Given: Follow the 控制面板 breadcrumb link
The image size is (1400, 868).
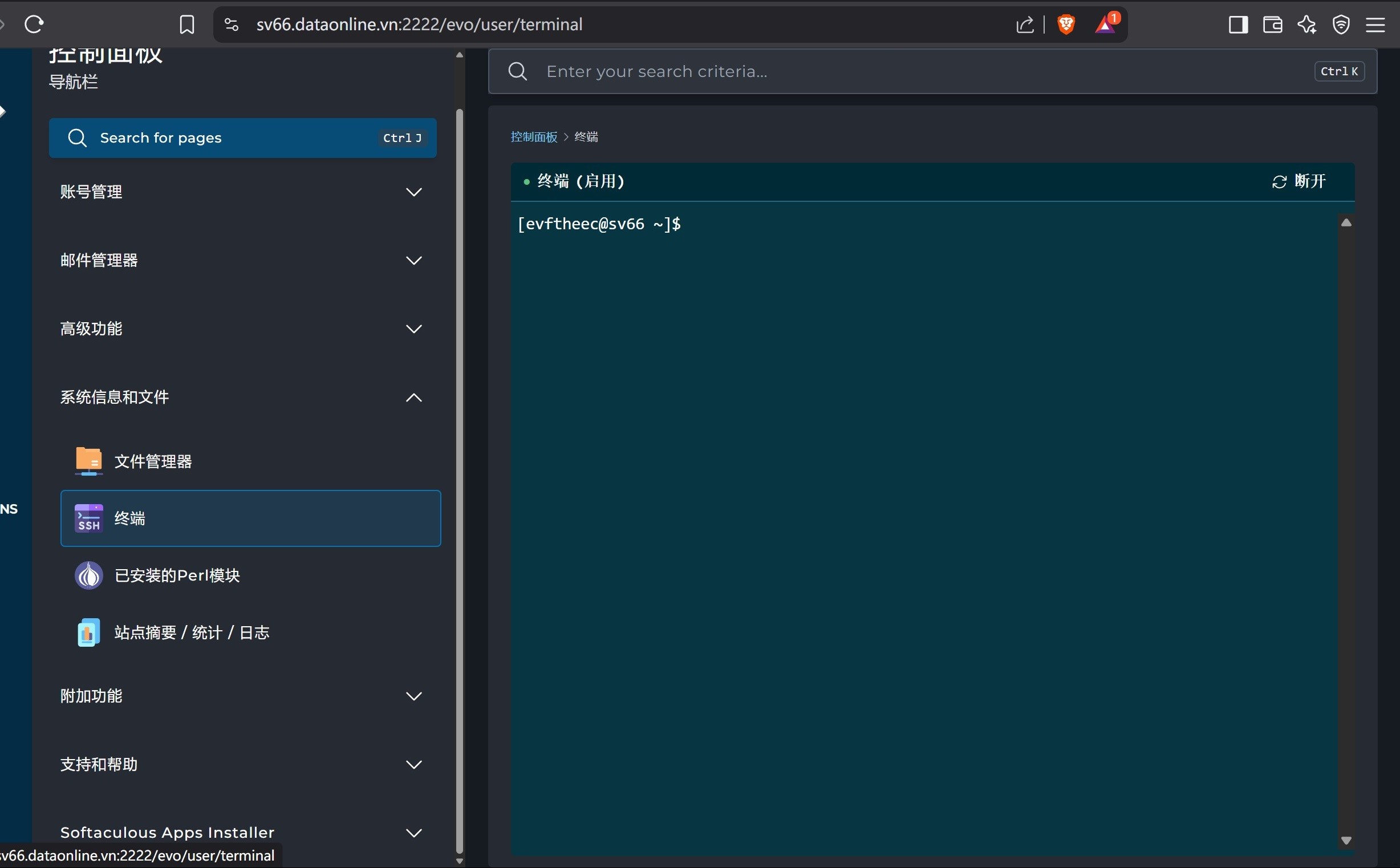Looking at the screenshot, I should click(534, 137).
